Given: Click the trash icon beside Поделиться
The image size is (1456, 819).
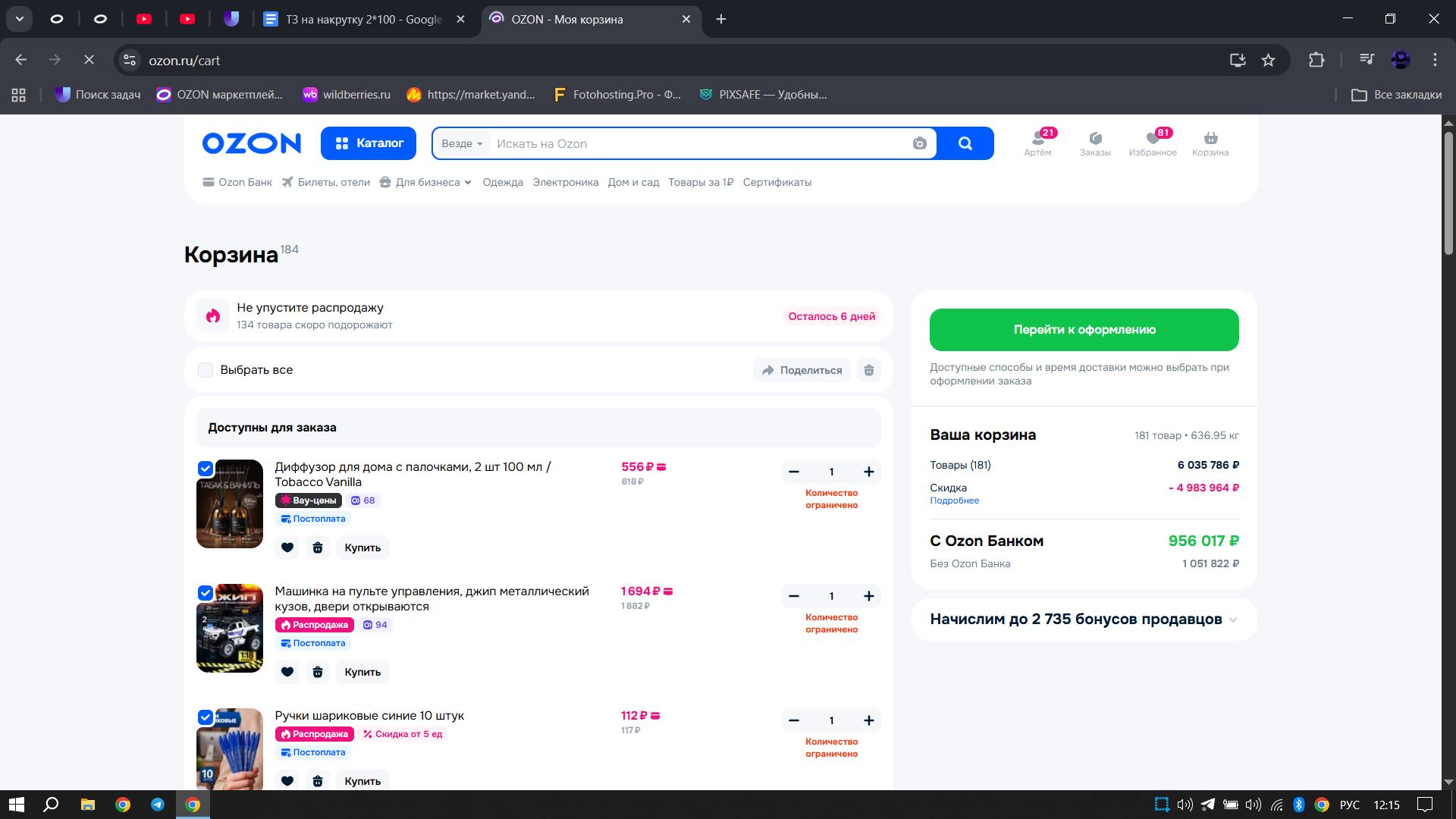Looking at the screenshot, I should (x=869, y=370).
